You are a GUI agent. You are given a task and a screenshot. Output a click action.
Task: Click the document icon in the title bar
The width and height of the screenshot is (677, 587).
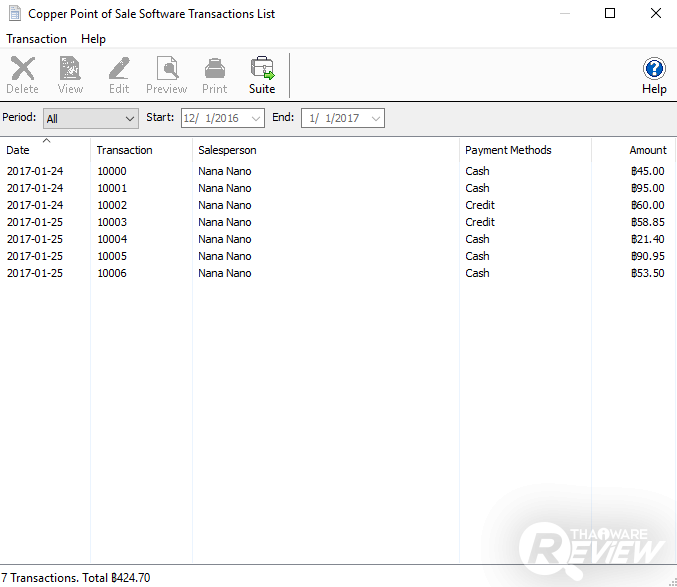click(x=15, y=14)
